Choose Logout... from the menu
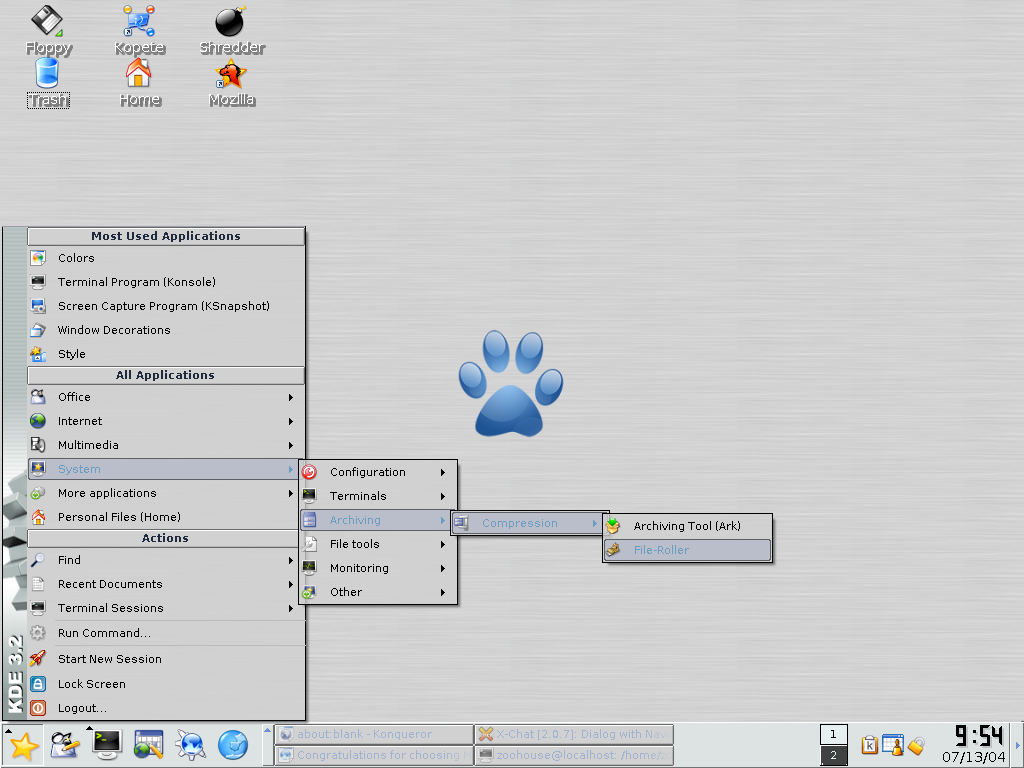 click(166, 708)
